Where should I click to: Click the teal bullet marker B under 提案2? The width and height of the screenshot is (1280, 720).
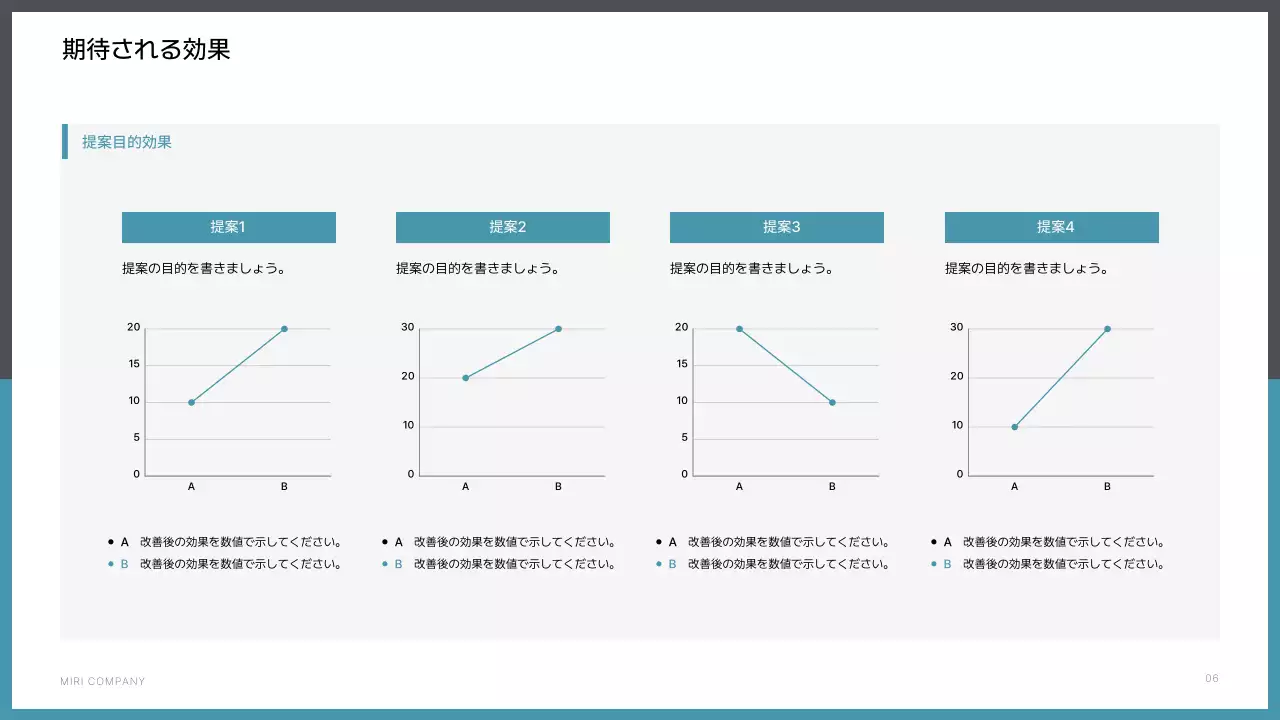coord(384,563)
